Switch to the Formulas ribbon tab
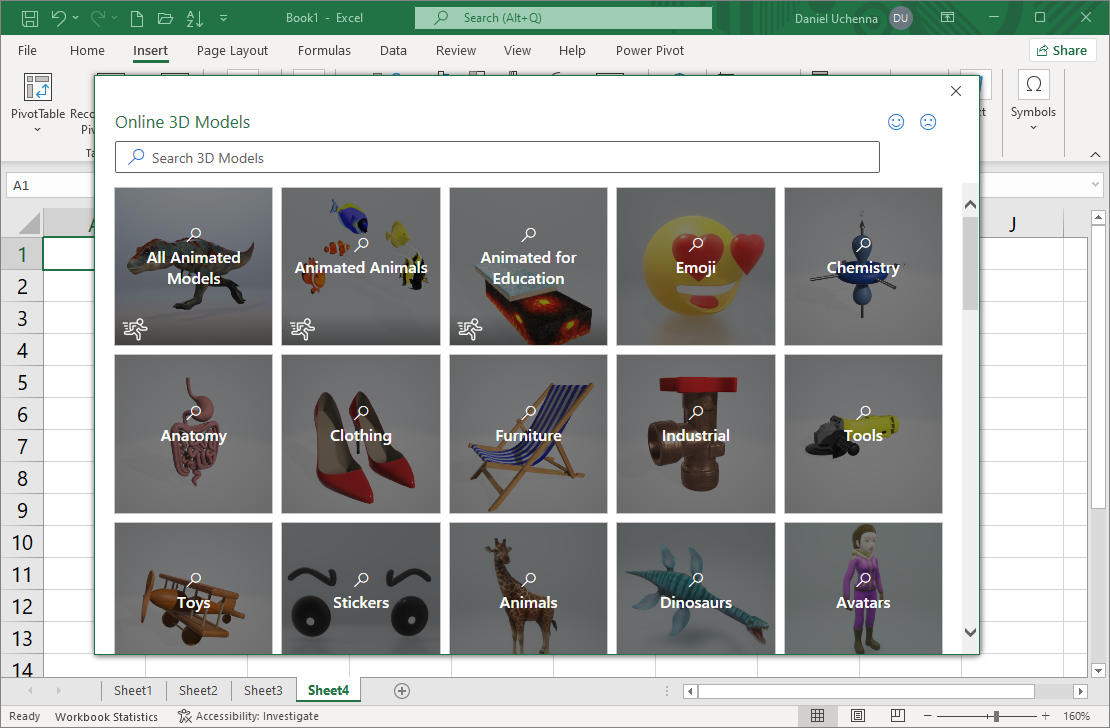The image size is (1110, 728). (x=324, y=50)
